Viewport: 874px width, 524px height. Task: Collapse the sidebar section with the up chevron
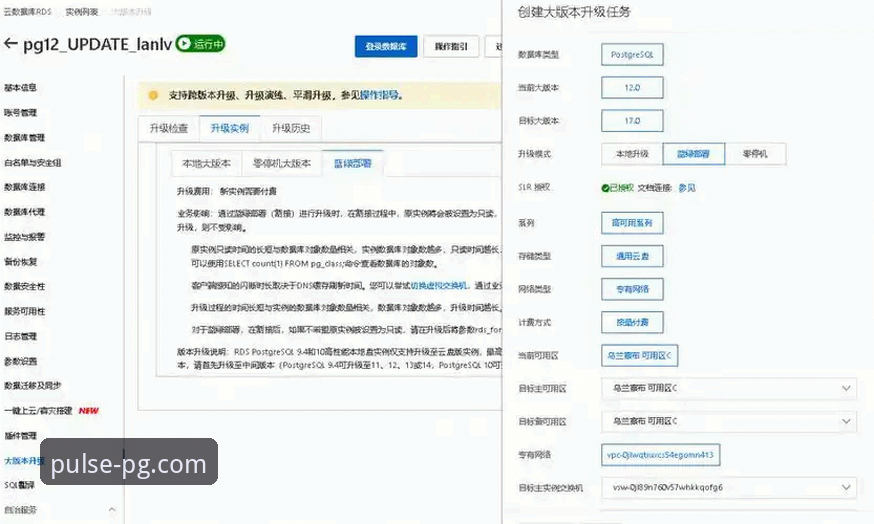point(112,510)
